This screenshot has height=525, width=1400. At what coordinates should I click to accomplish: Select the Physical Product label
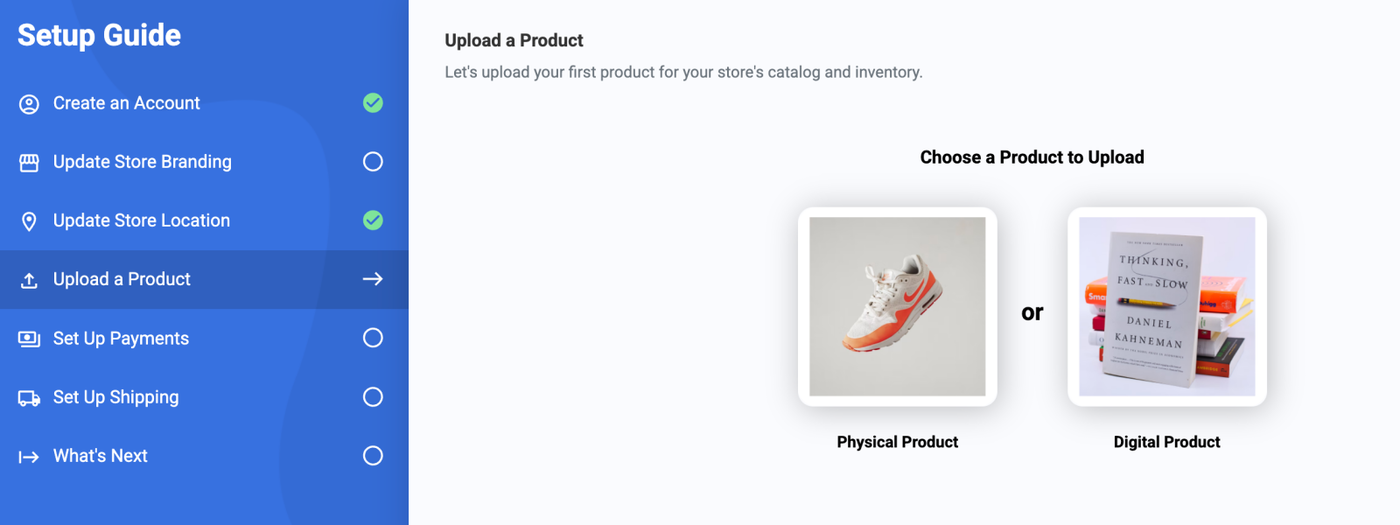[x=897, y=442]
